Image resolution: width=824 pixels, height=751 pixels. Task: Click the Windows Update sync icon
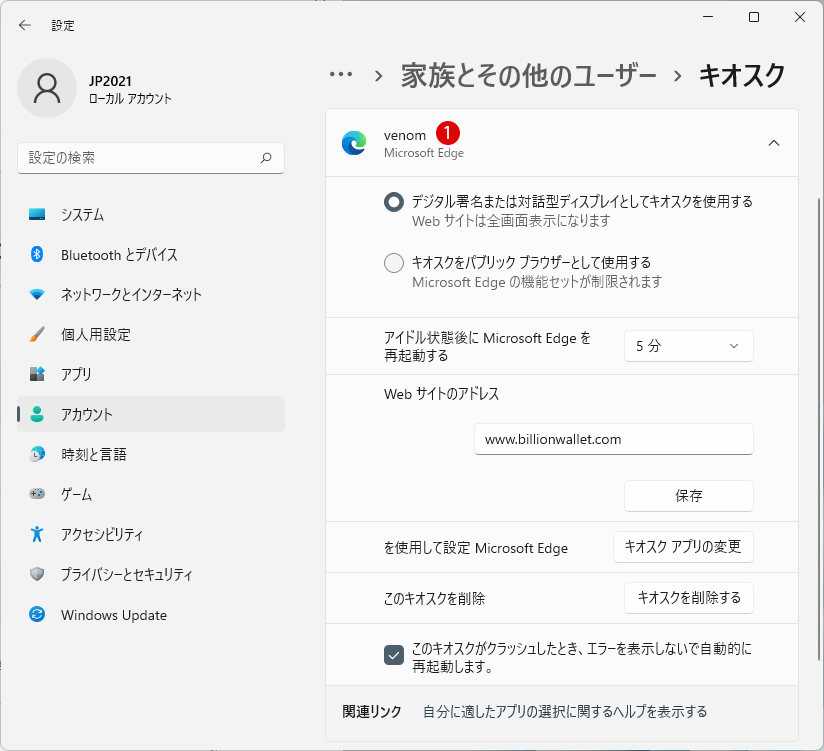pos(37,614)
